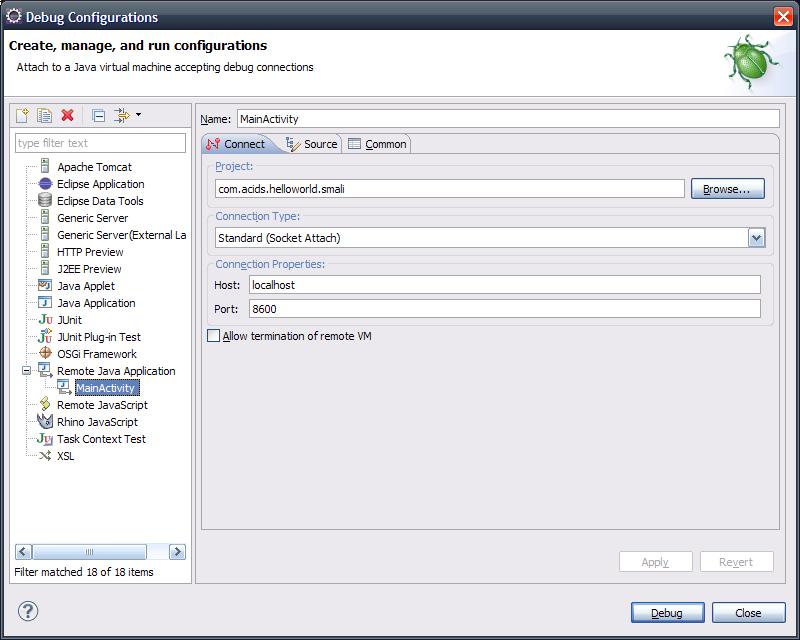Select OSGi Framework entry
This screenshot has width=800, height=640.
(97, 354)
